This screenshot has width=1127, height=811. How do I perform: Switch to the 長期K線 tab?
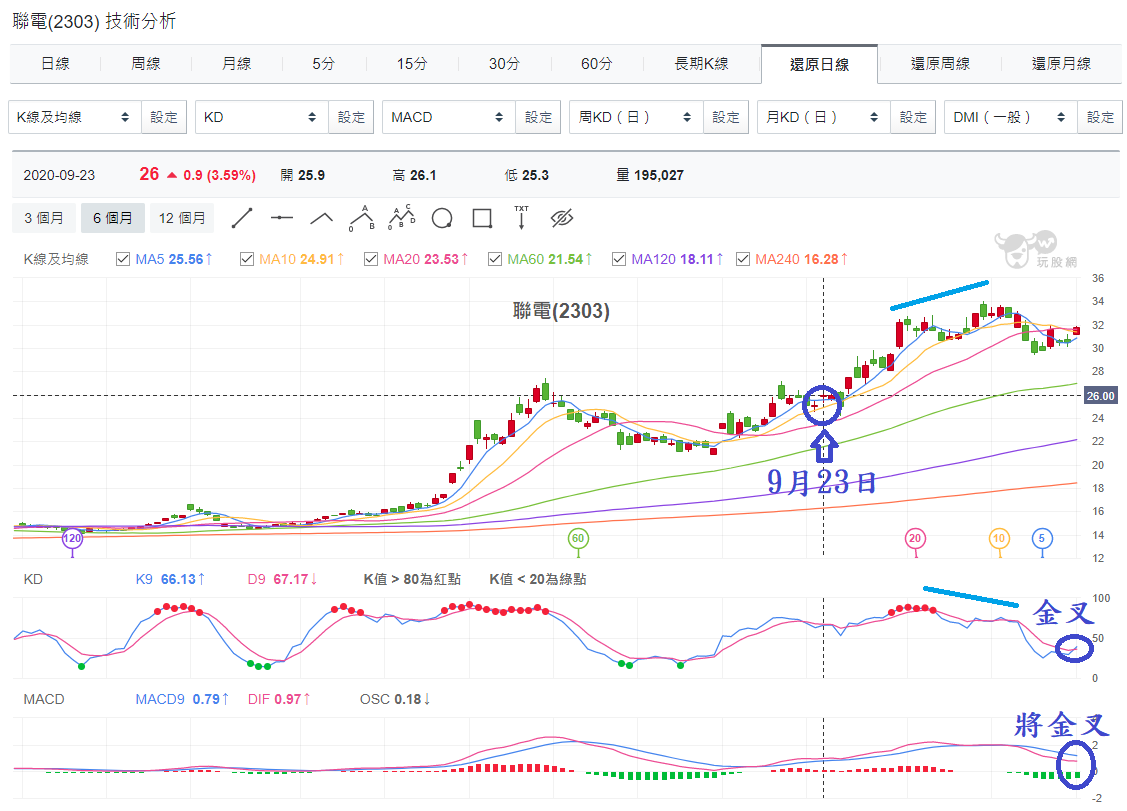click(x=702, y=64)
